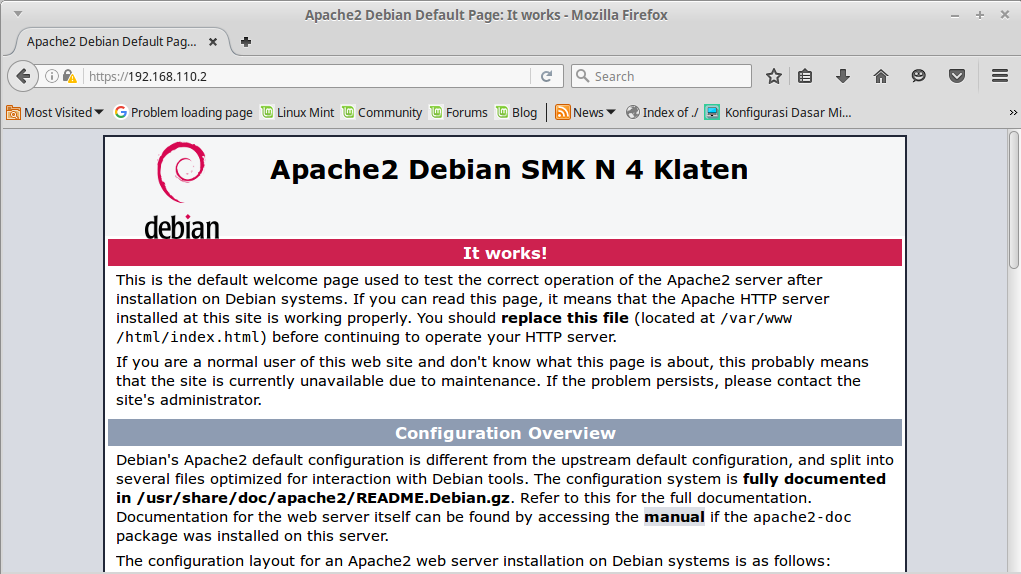Open the window menu arrow in title bar
This screenshot has width=1021, height=574.
pyautogui.click(x=18, y=14)
